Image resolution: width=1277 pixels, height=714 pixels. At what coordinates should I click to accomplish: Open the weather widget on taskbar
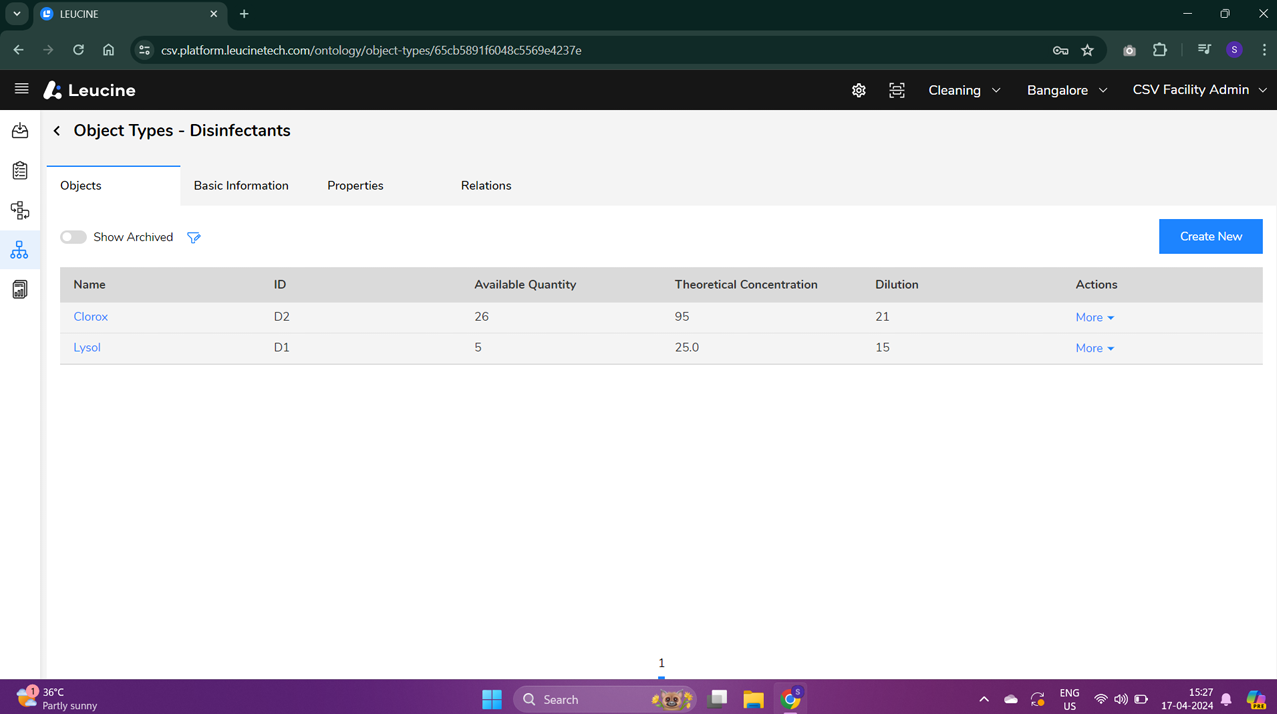pos(57,698)
